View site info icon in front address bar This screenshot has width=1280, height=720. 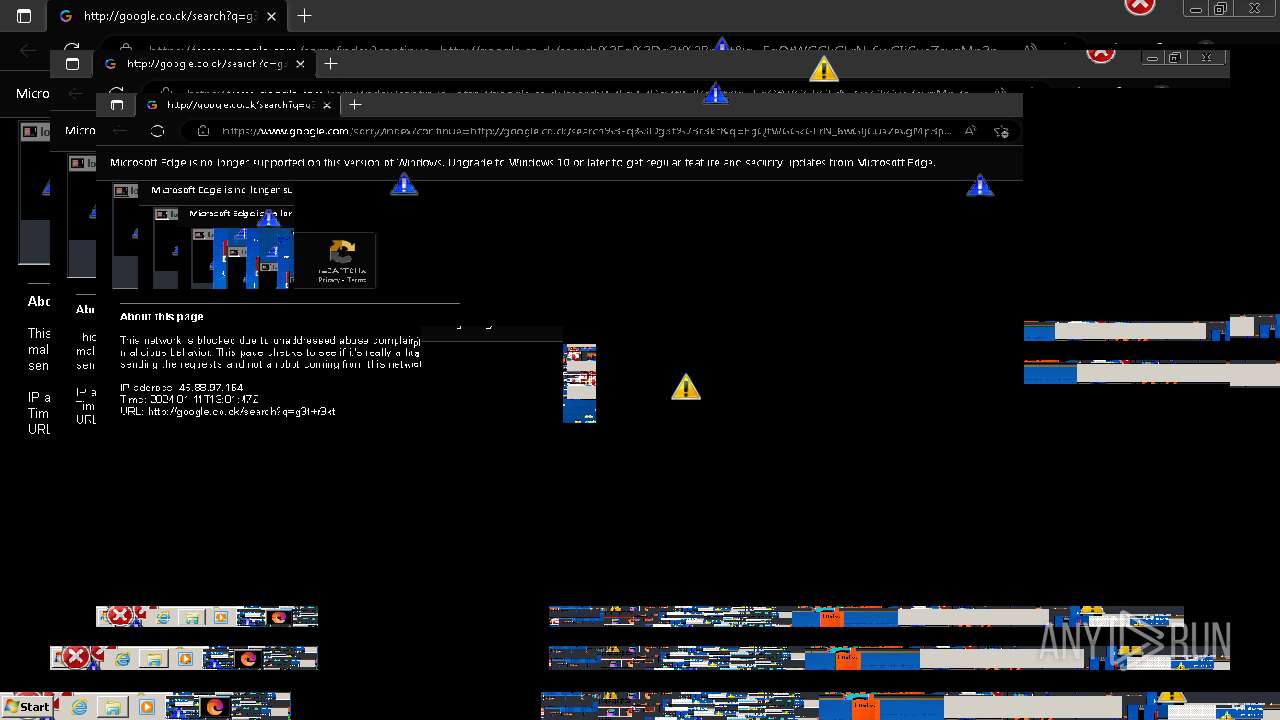click(203, 131)
